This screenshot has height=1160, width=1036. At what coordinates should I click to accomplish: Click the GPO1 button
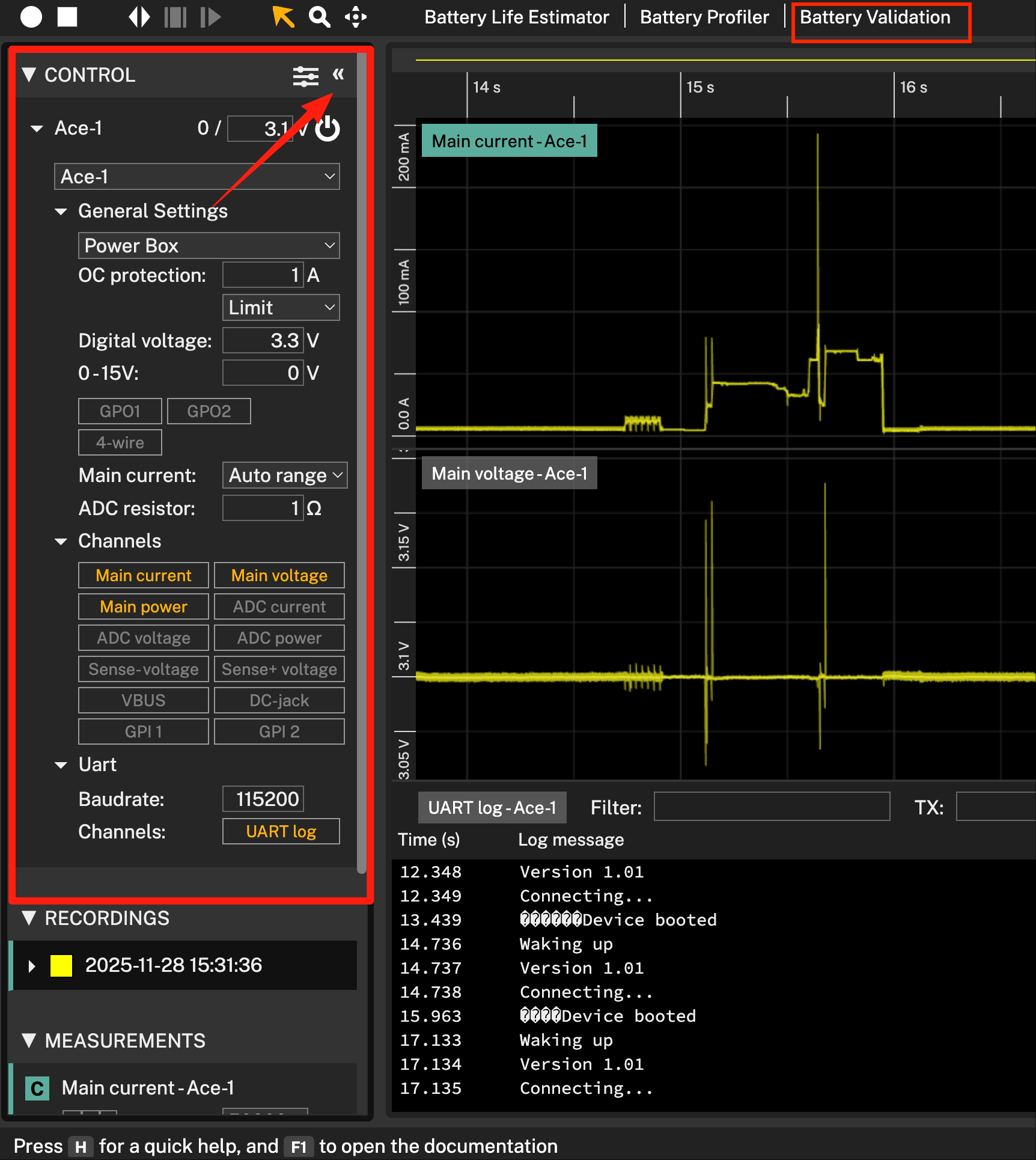pyautogui.click(x=120, y=411)
